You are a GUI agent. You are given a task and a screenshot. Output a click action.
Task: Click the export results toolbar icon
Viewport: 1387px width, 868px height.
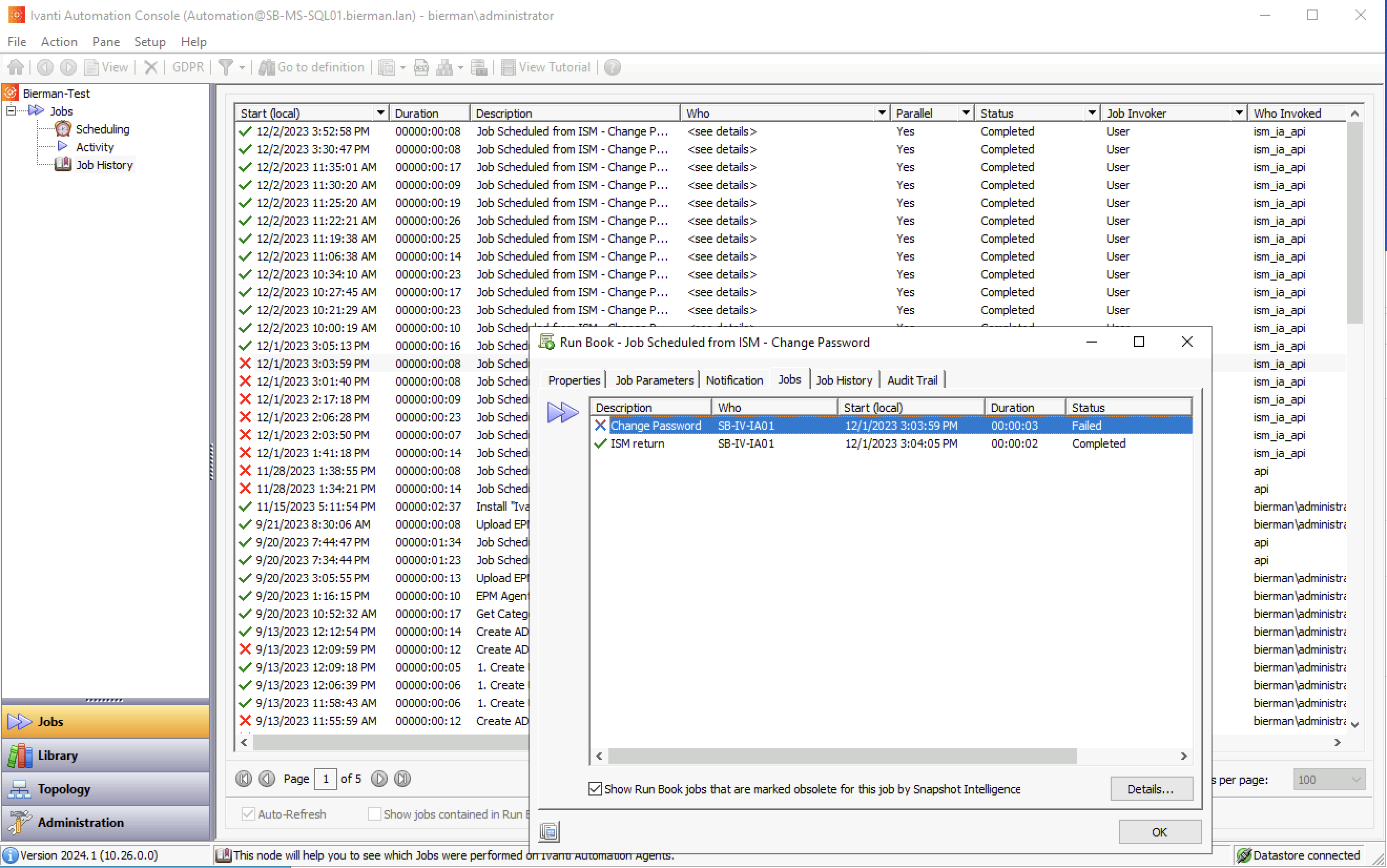[x=479, y=67]
